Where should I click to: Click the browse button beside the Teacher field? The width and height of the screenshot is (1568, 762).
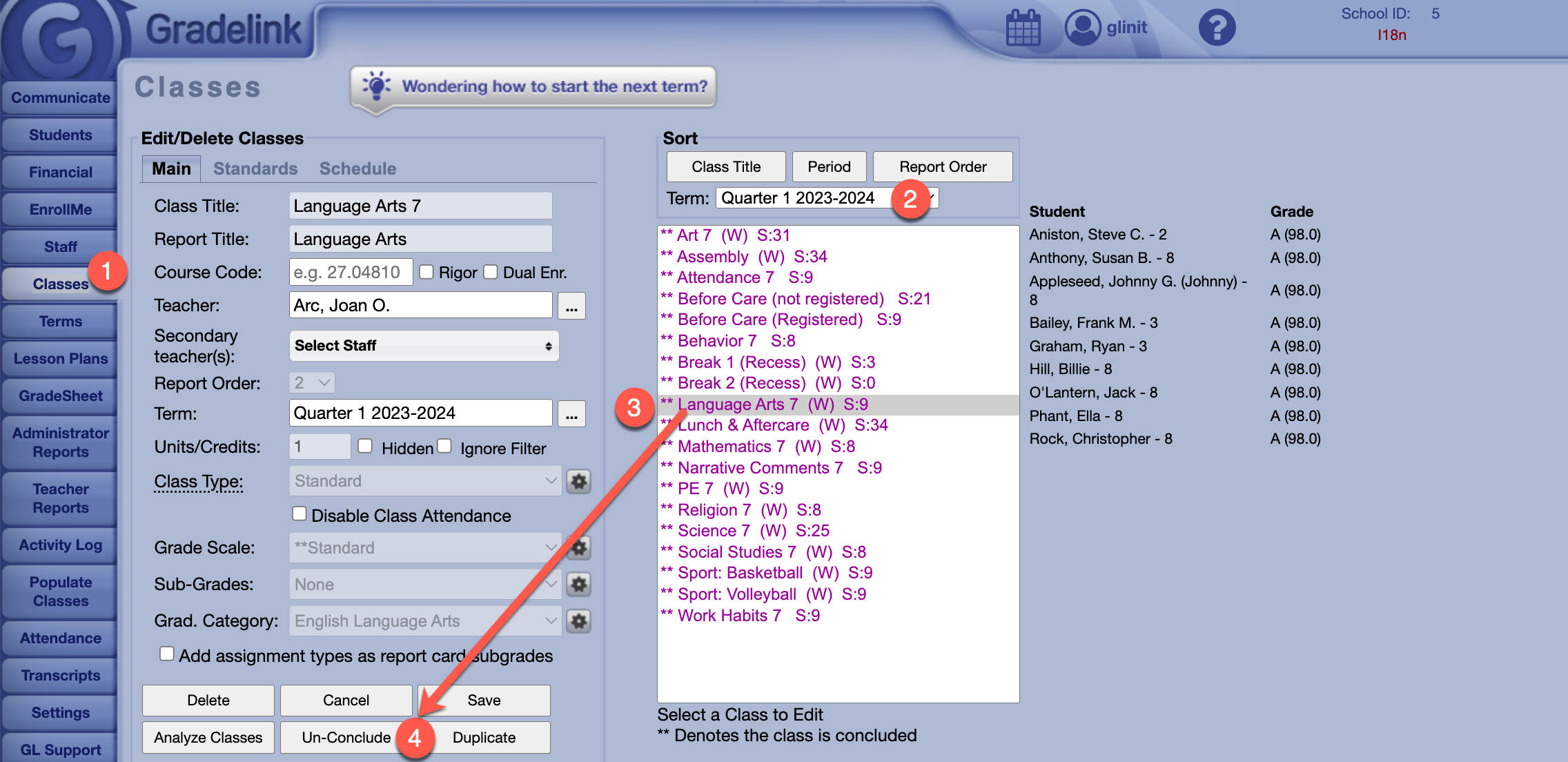click(x=571, y=305)
